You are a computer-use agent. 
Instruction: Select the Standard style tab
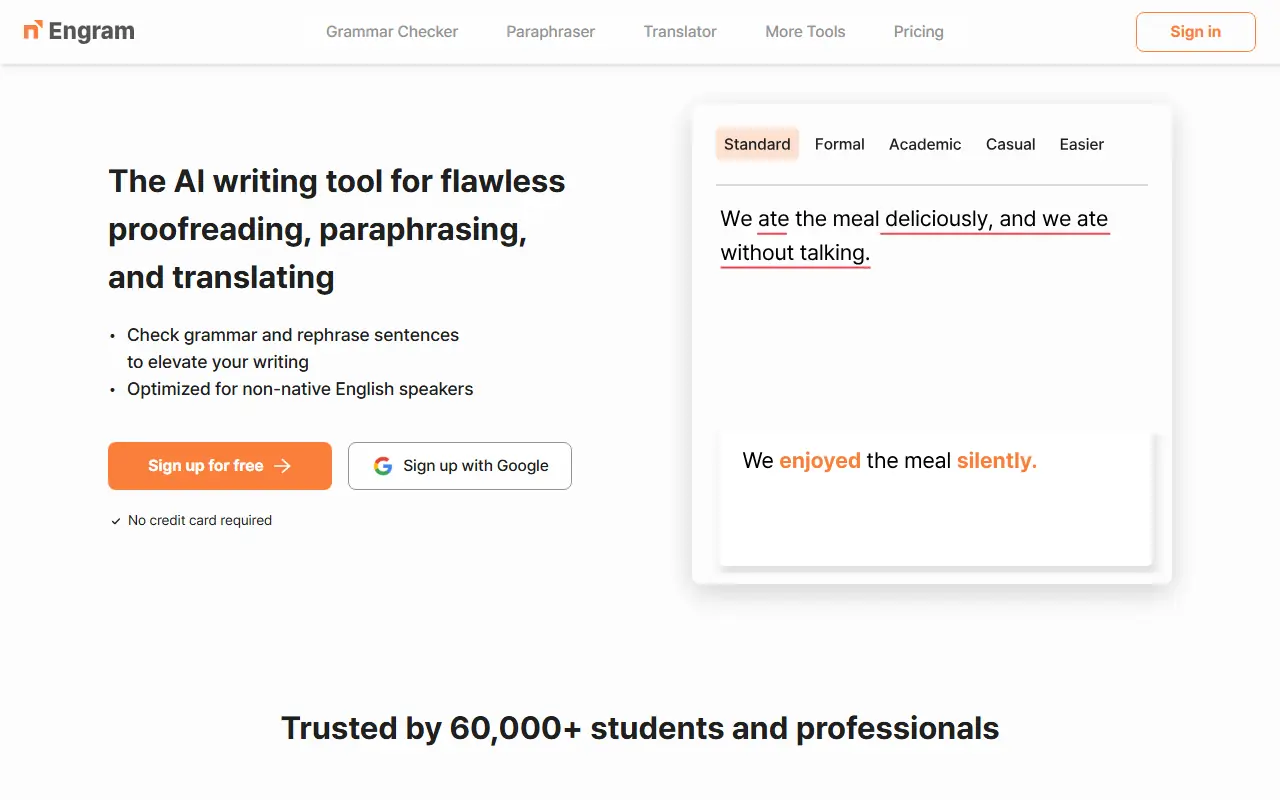click(x=757, y=144)
